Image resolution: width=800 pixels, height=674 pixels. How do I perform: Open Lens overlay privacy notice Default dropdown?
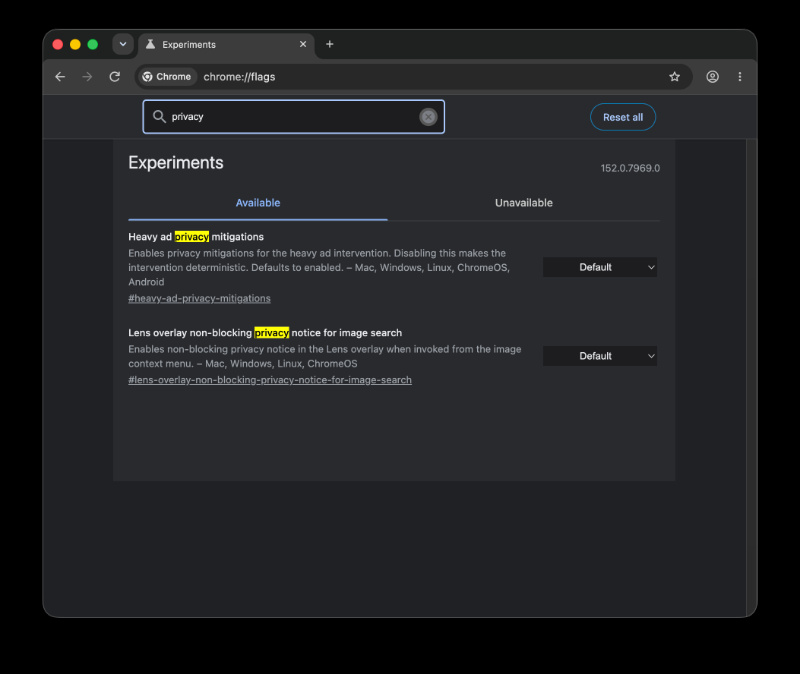coord(600,356)
